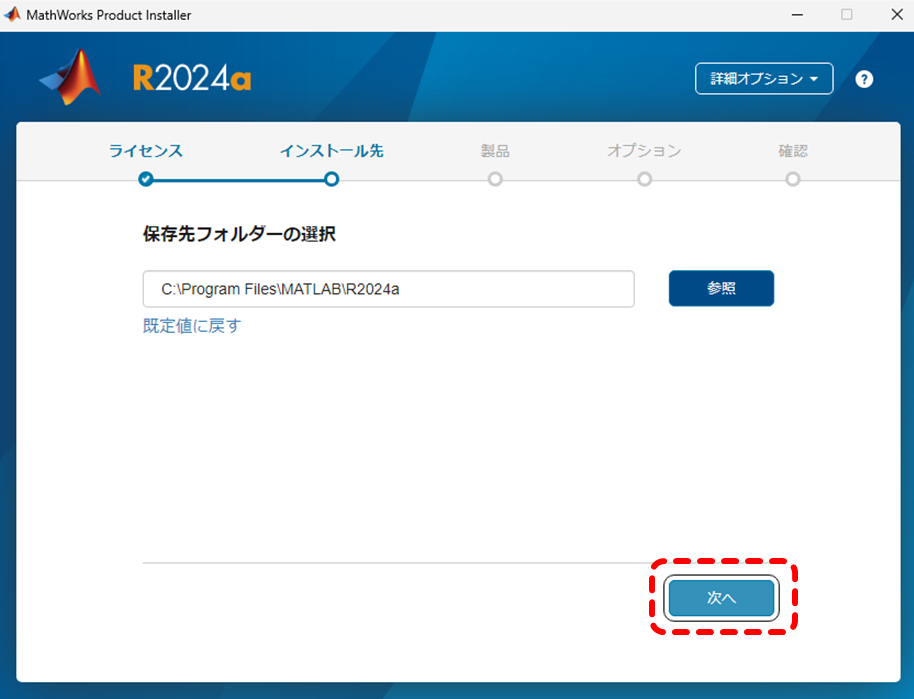Click the 次へ button
This screenshot has width=914, height=699.
[721, 598]
